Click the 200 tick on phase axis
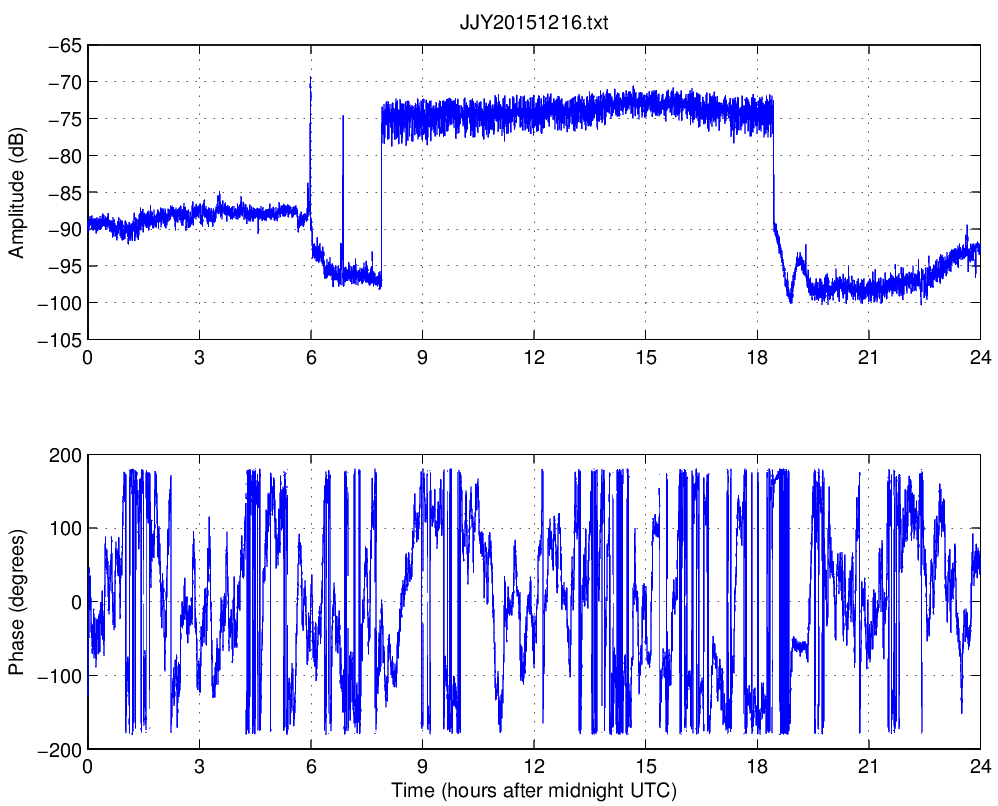 [x=66, y=455]
